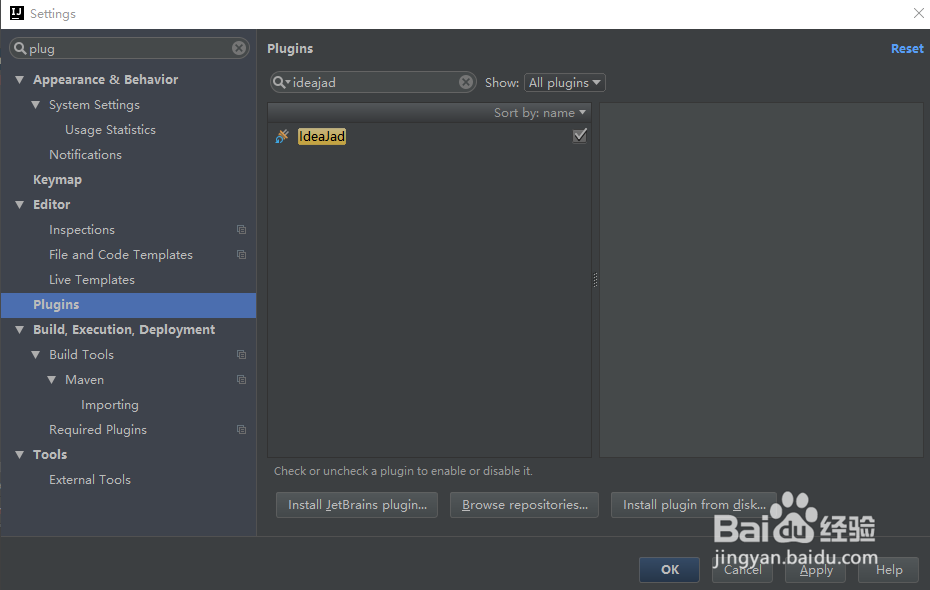This screenshot has height=590, width=930.
Task: Open Maven Importing settings page
Action: 110,404
